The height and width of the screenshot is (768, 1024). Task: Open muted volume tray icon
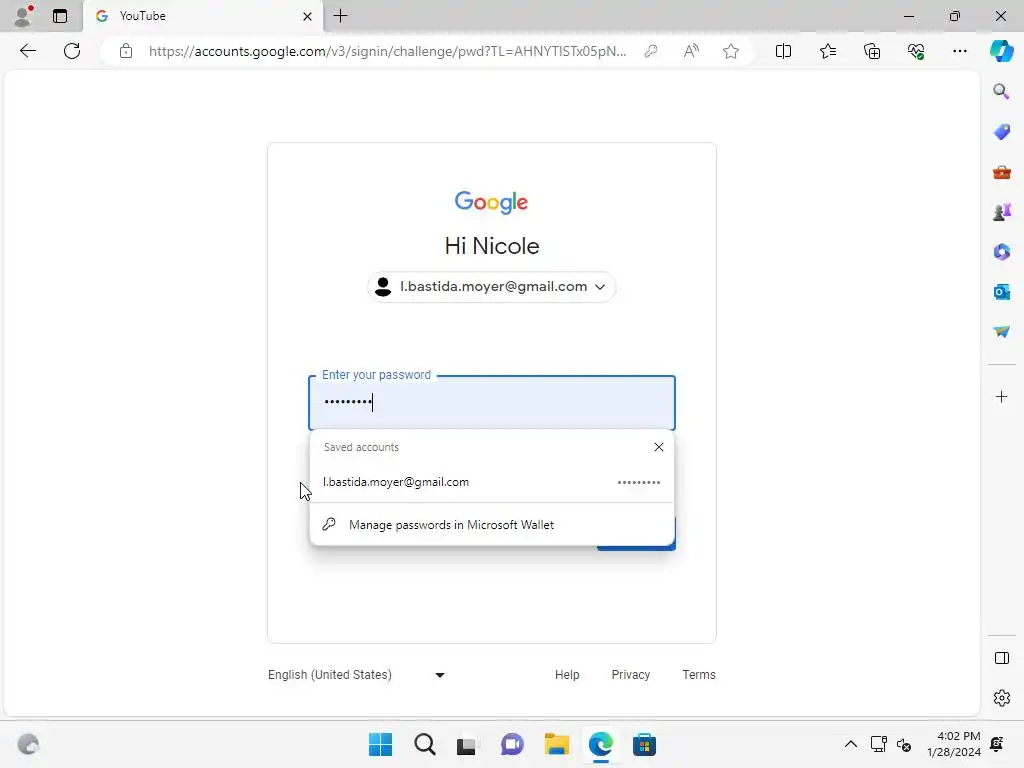(x=904, y=744)
